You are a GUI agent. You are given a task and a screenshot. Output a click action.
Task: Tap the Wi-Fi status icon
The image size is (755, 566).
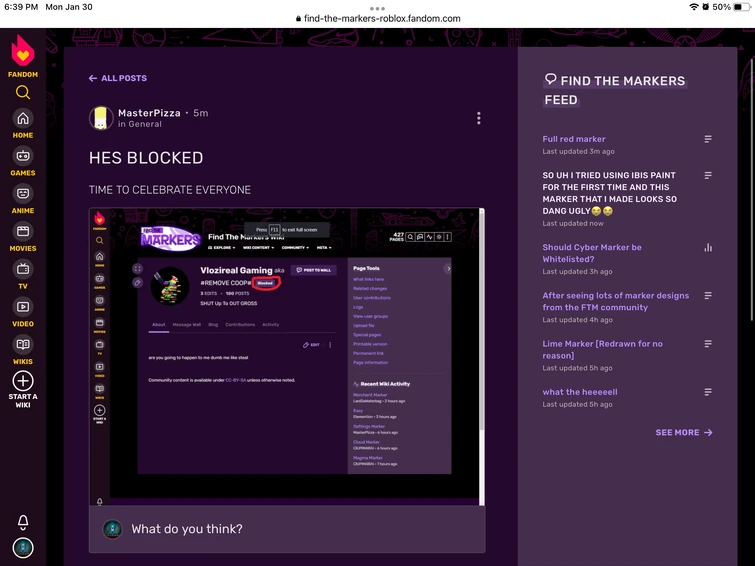point(694,7)
